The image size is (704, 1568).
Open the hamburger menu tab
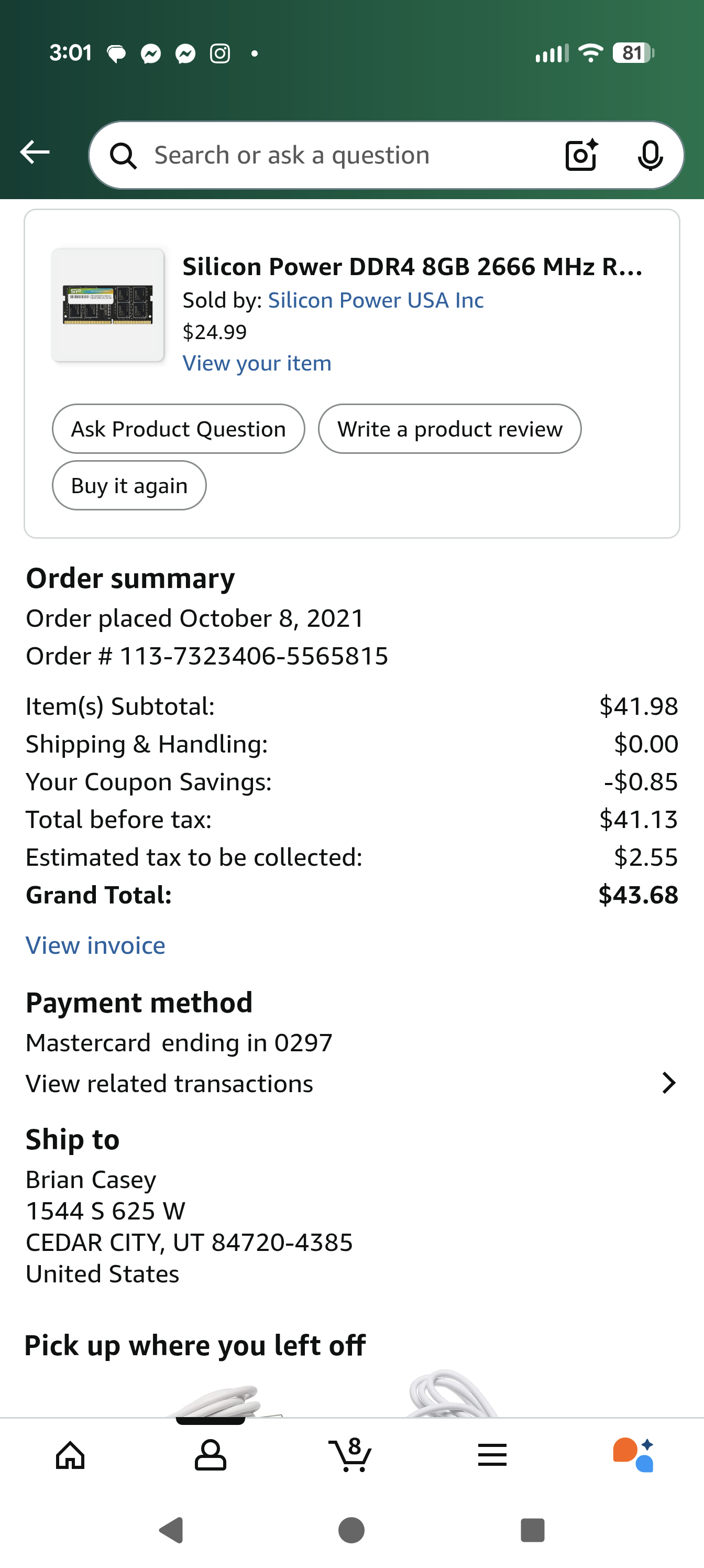click(492, 1455)
